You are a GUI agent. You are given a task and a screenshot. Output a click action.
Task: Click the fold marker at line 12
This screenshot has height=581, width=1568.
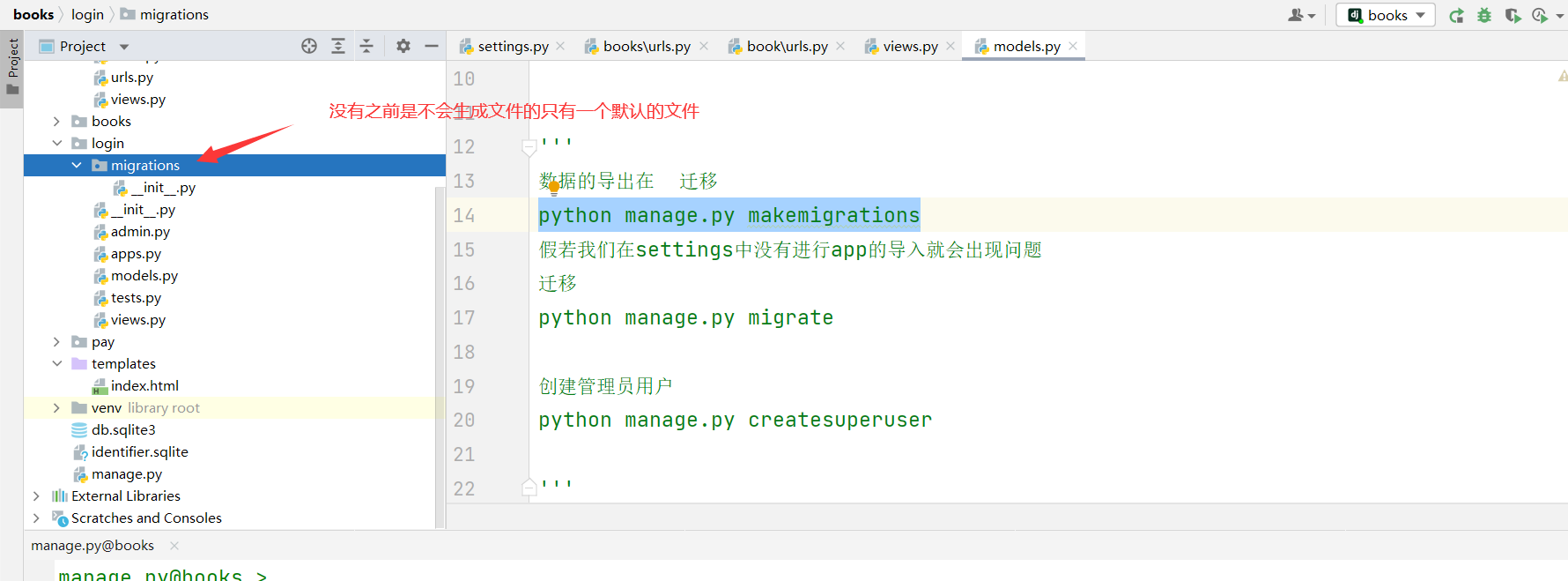click(529, 147)
